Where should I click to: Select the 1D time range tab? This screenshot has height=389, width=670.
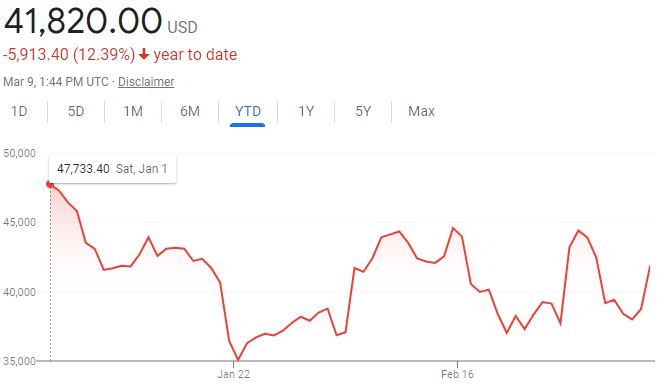tap(19, 112)
